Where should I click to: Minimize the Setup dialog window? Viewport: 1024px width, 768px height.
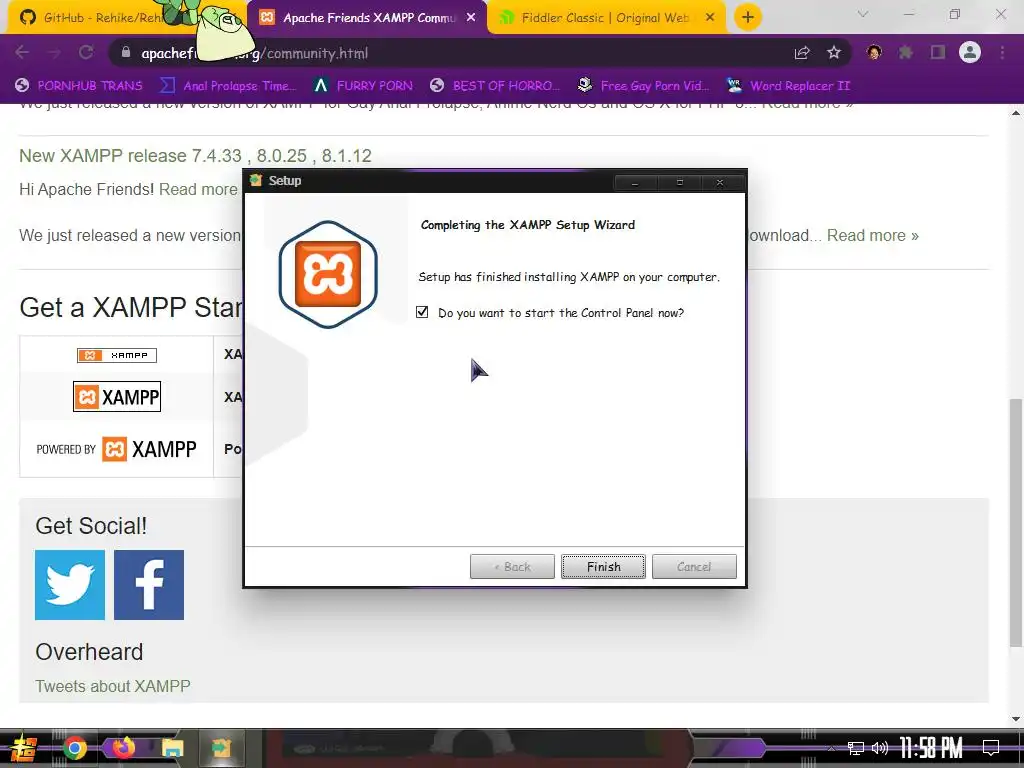[x=635, y=182]
